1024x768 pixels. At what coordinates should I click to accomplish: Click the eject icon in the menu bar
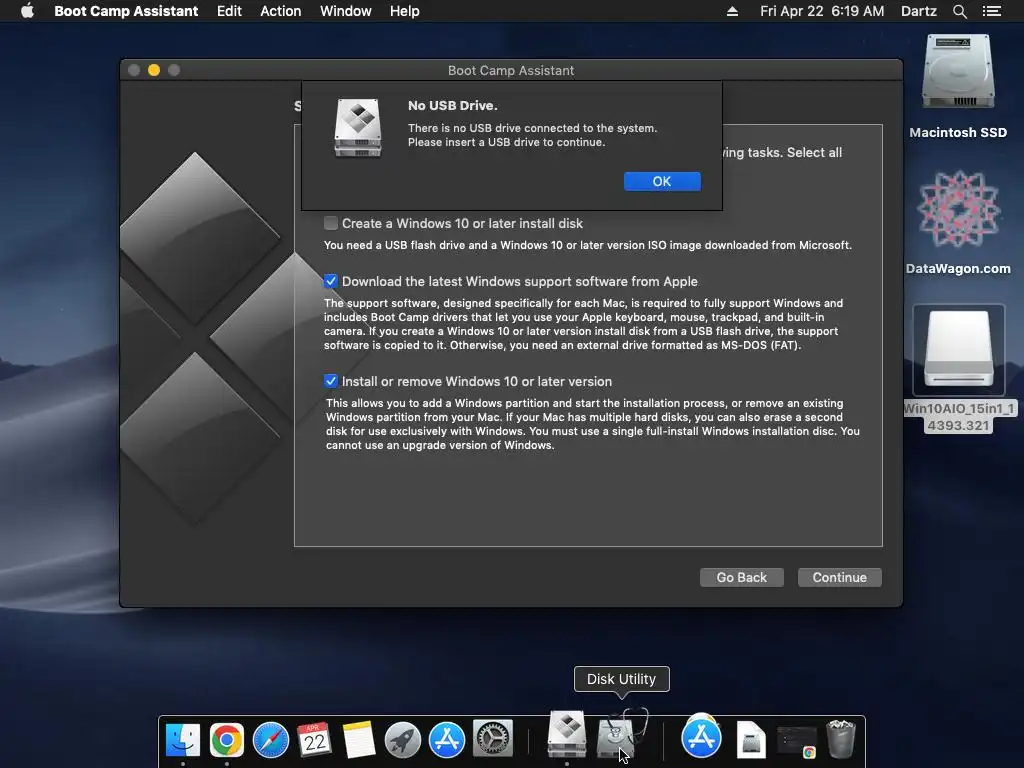[732, 11]
